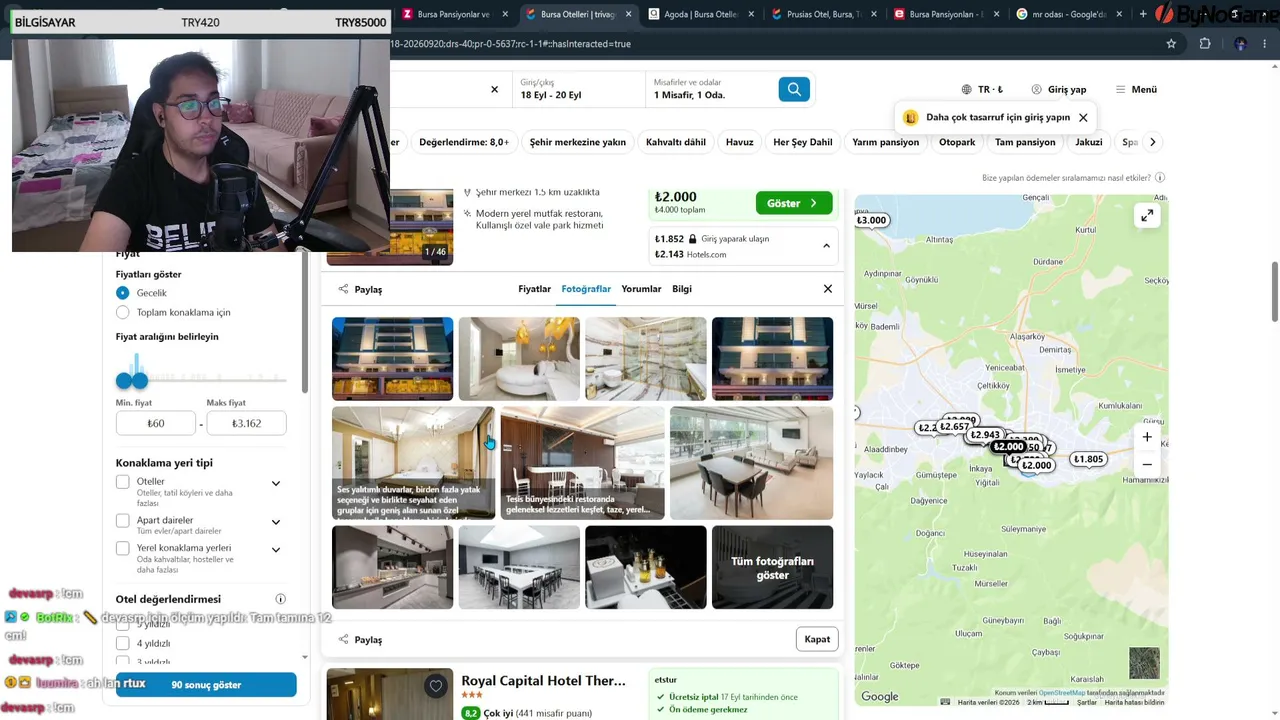Edit the Maks fiyat input field

(246, 424)
